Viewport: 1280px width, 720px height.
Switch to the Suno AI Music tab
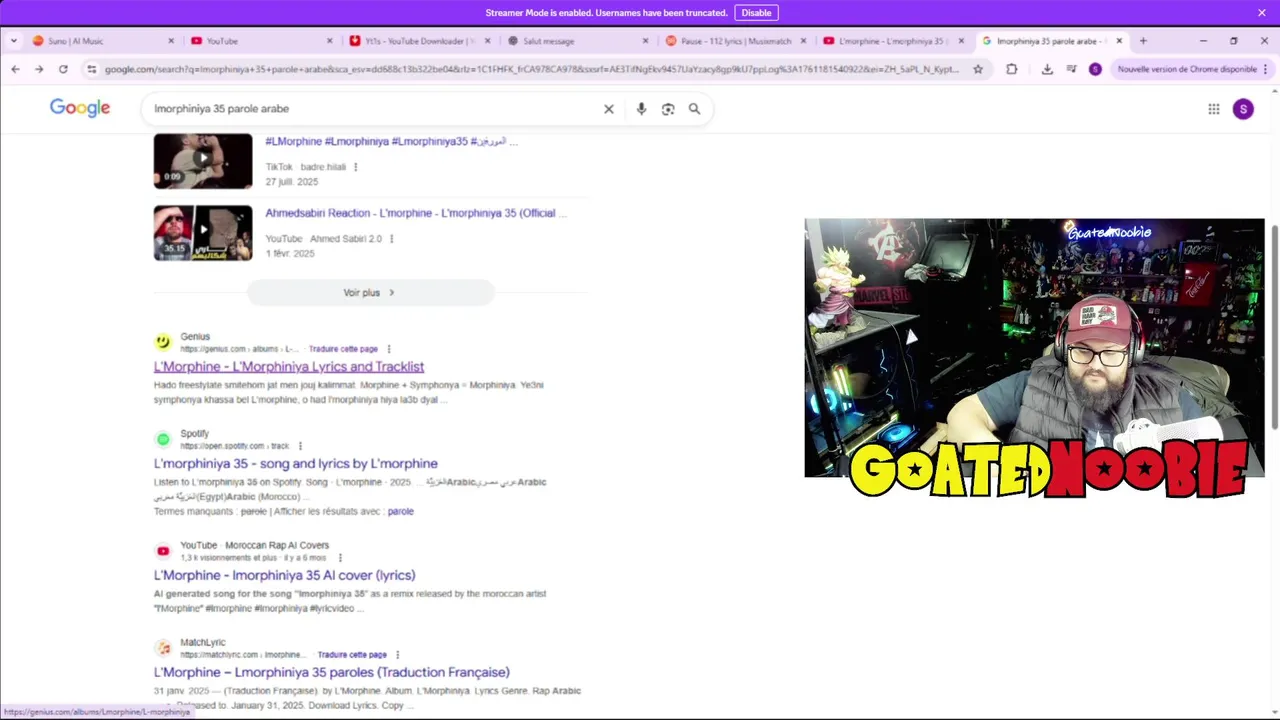click(x=95, y=41)
